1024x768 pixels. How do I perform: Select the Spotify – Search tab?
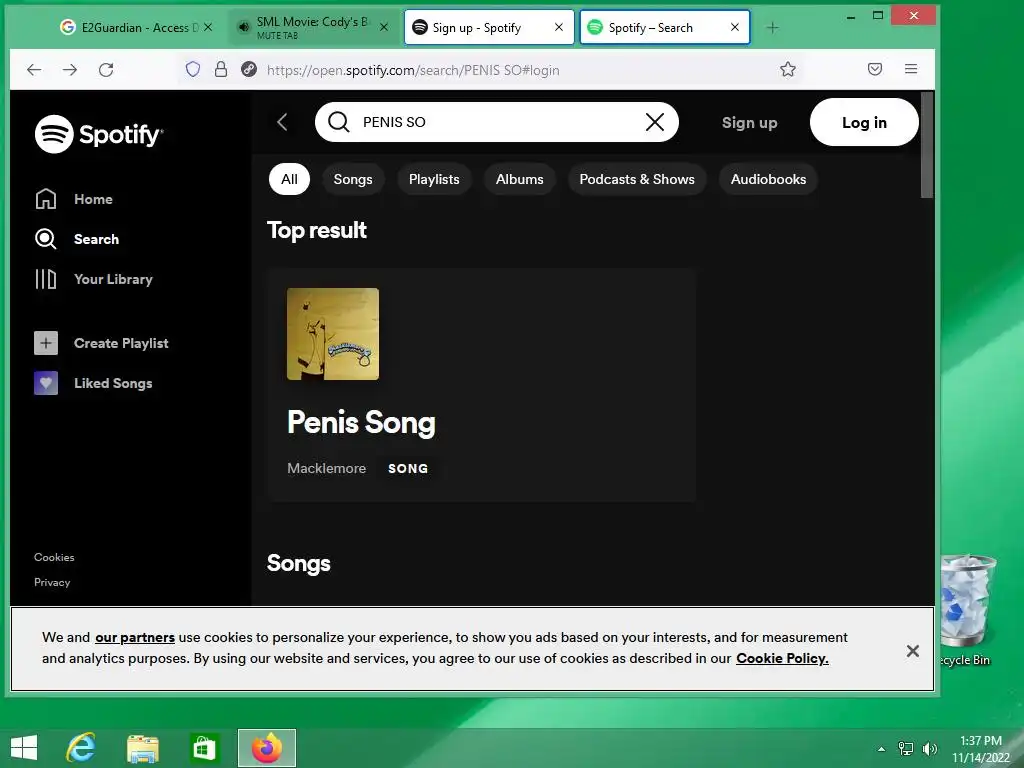tap(664, 27)
